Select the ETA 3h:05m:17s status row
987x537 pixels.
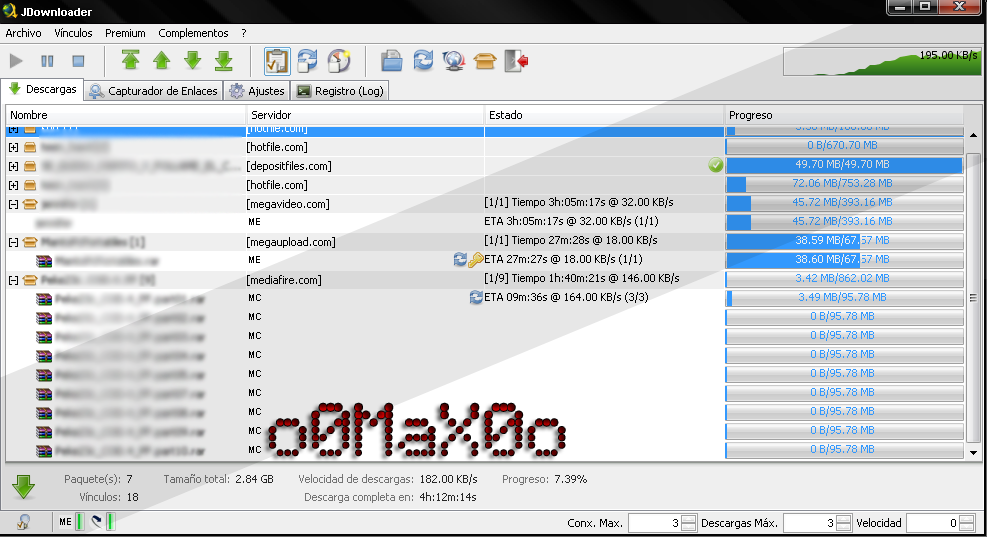(571, 222)
